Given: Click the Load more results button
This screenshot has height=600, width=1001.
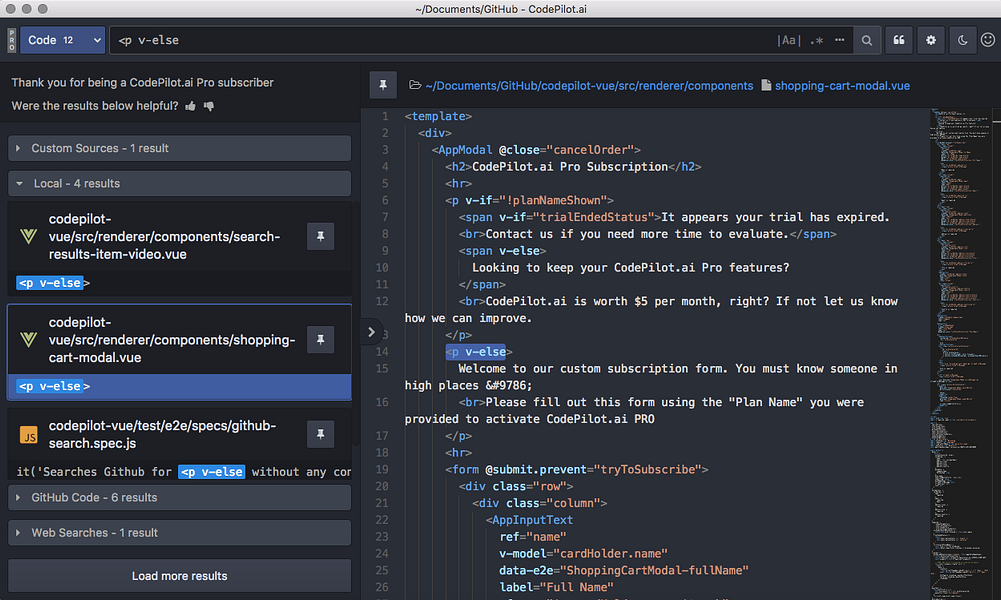Looking at the screenshot, I should point(178,575).
